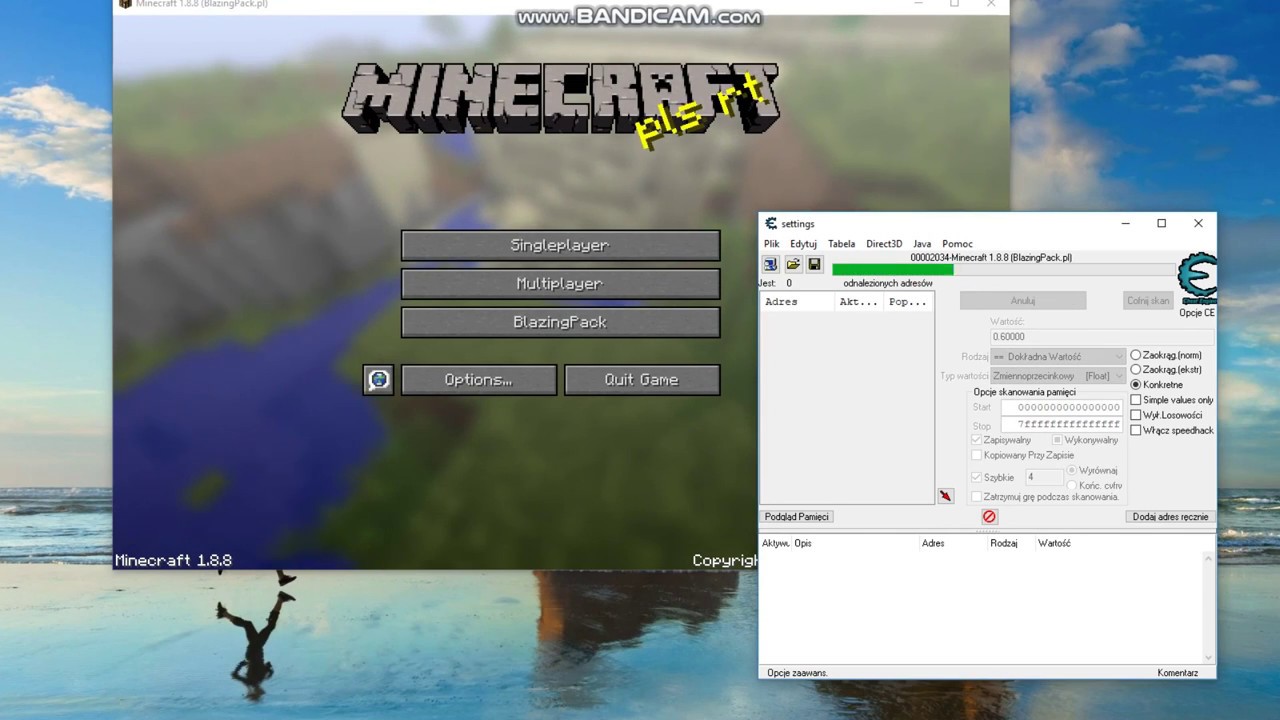Image resolution: width=1280 pixels, height=720 pixels.
Task: Open the Pomoc menu
Action: tap(957, 244)
